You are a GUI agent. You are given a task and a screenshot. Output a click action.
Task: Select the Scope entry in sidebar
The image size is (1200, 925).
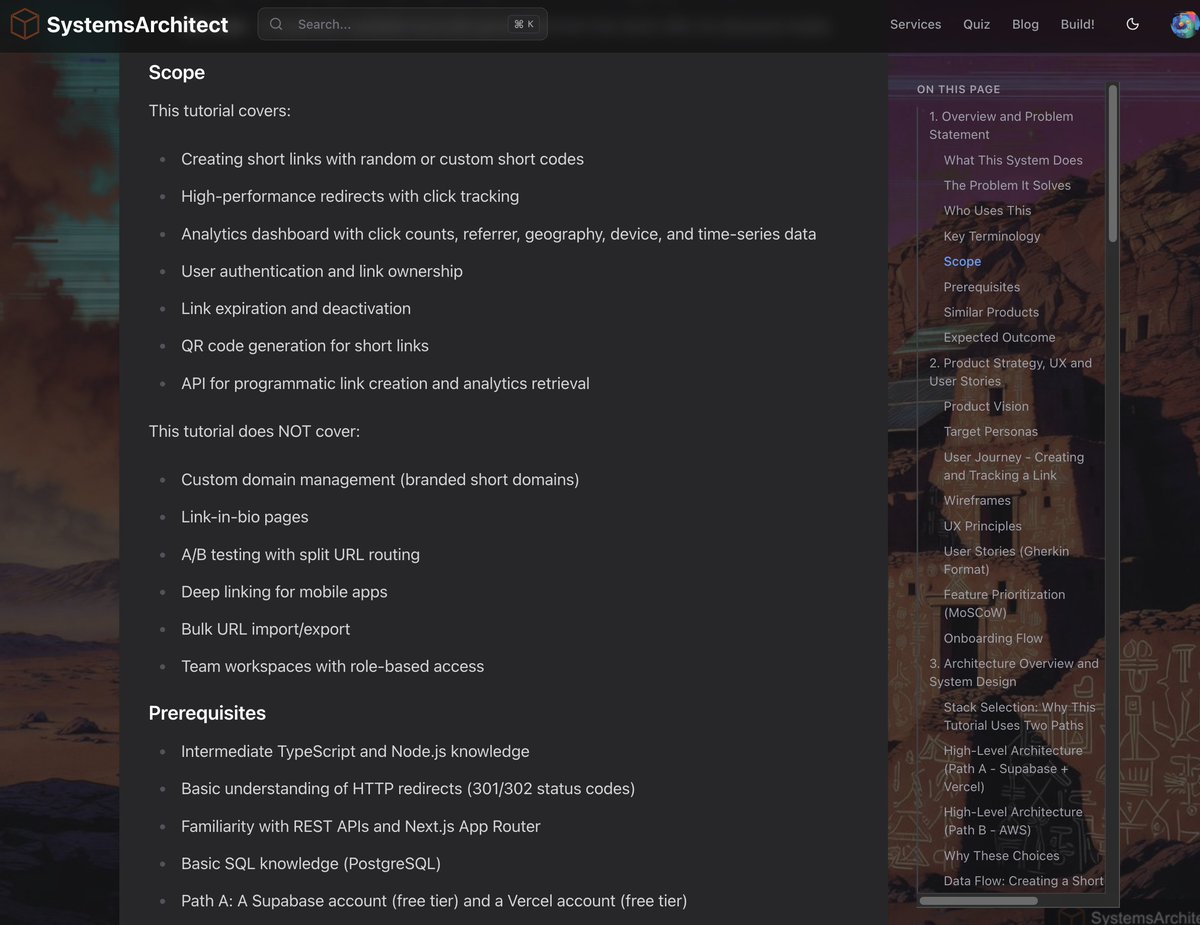[x=962, y=261]
